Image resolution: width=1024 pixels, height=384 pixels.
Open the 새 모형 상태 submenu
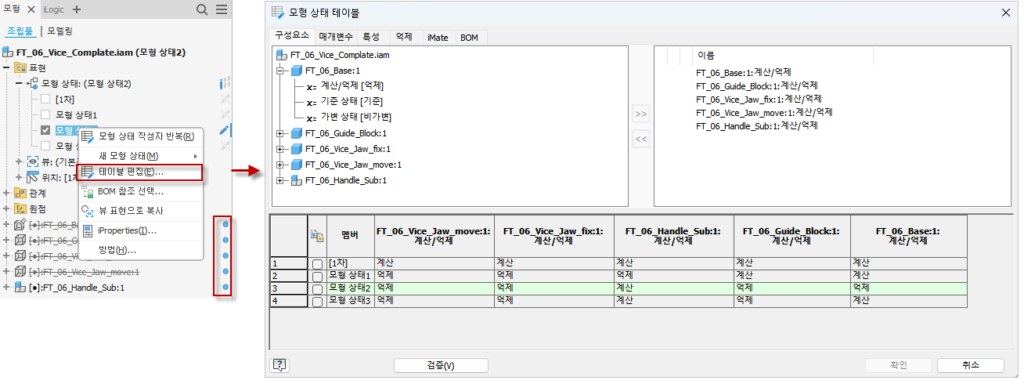(x=140, y=156)
